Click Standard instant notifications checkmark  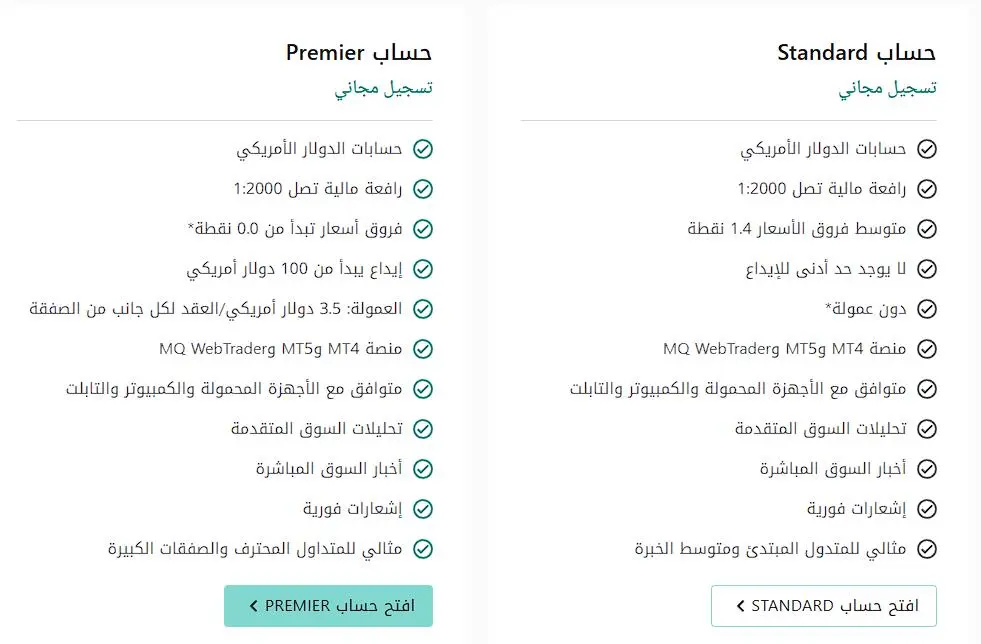coord(927,509)
